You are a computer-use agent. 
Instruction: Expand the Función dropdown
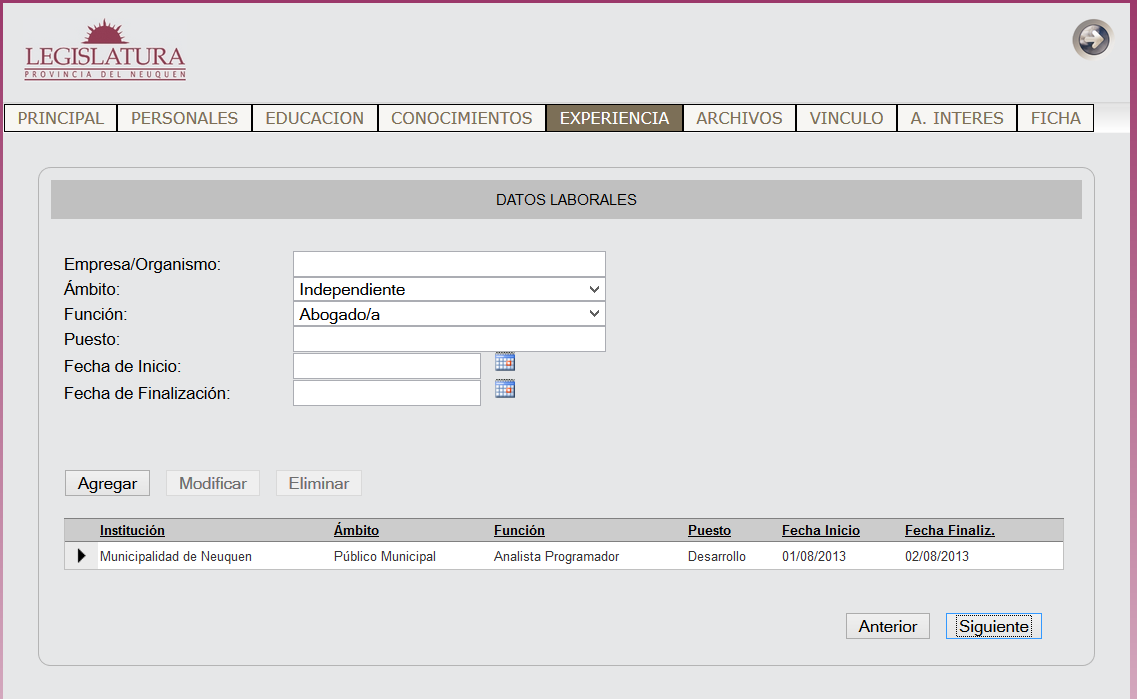pyautogui.click(x=449, y=314)
